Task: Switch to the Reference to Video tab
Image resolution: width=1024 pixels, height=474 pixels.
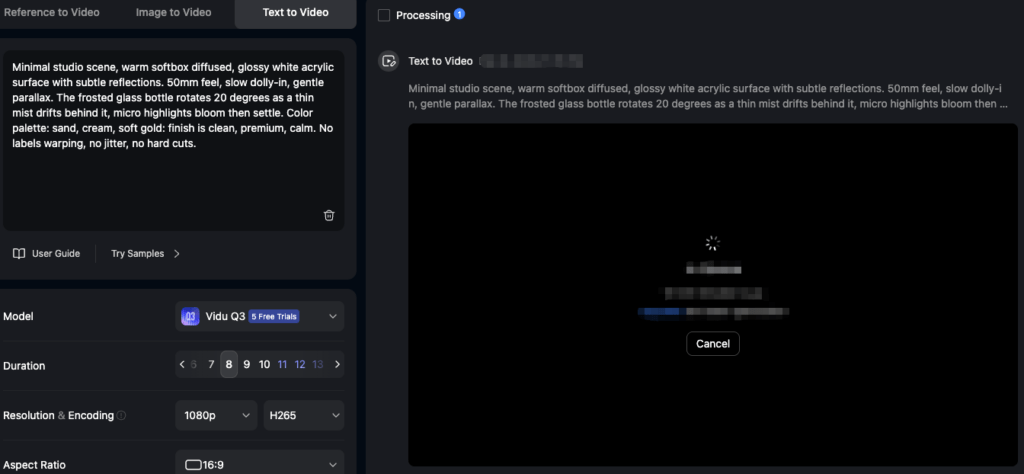Action: click(x=54, y=12)
